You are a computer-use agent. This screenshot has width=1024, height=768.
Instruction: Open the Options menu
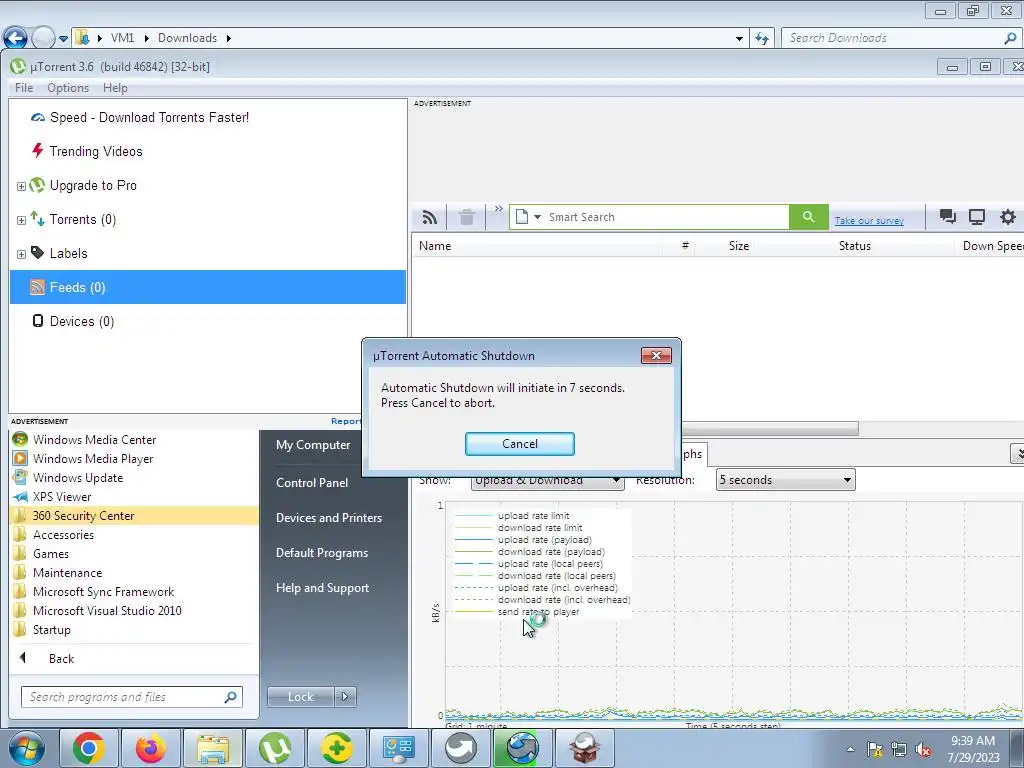pos(68,88)
